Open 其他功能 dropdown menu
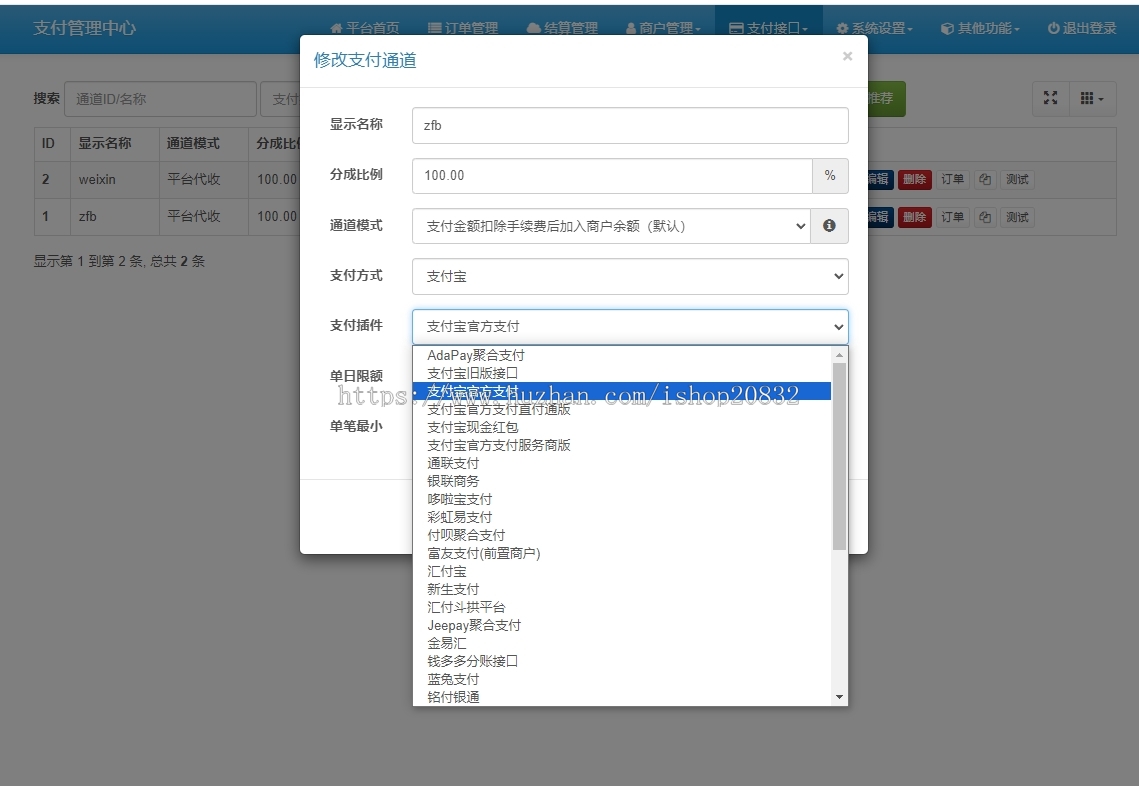Viewport: 1139px width, 786px height. (981, 28)
